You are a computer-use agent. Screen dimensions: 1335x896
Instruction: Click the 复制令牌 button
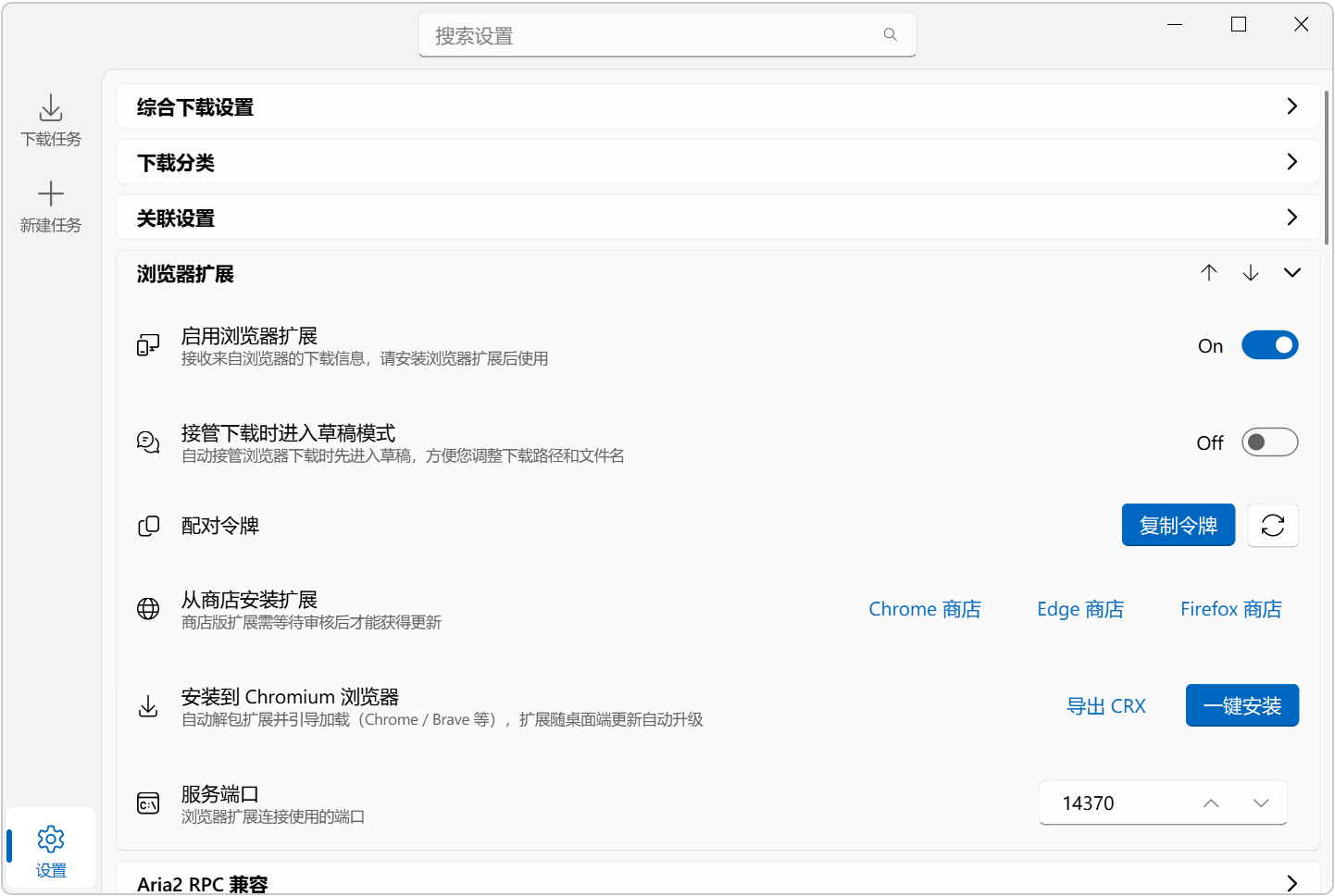coord(1179,526)
